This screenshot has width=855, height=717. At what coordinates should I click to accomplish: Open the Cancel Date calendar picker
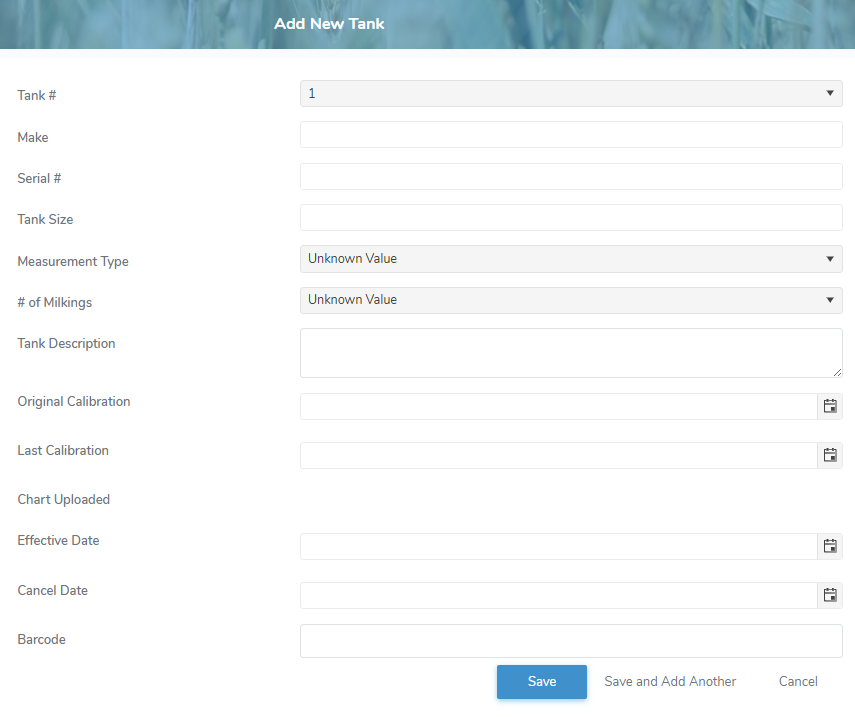[830, 595]
